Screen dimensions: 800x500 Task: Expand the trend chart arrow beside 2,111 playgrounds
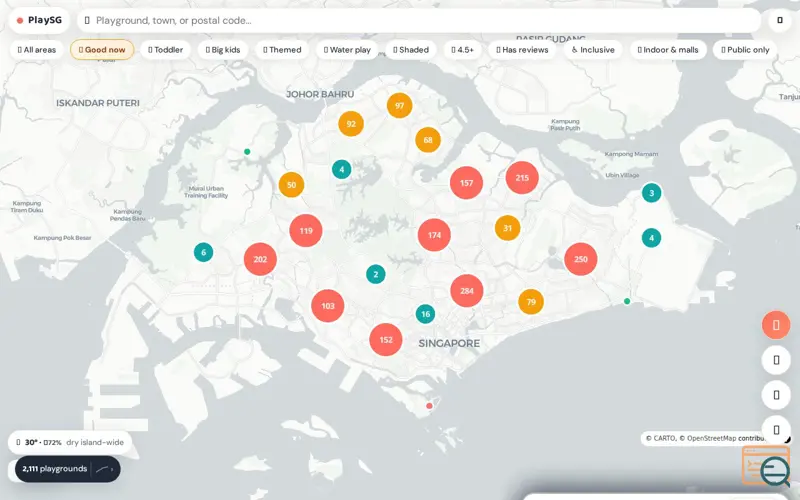click(105, 469)
